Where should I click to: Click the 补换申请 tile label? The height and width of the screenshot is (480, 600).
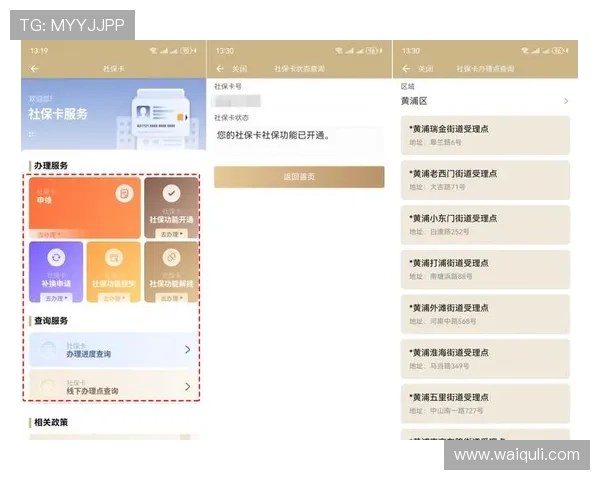(56, 284)
